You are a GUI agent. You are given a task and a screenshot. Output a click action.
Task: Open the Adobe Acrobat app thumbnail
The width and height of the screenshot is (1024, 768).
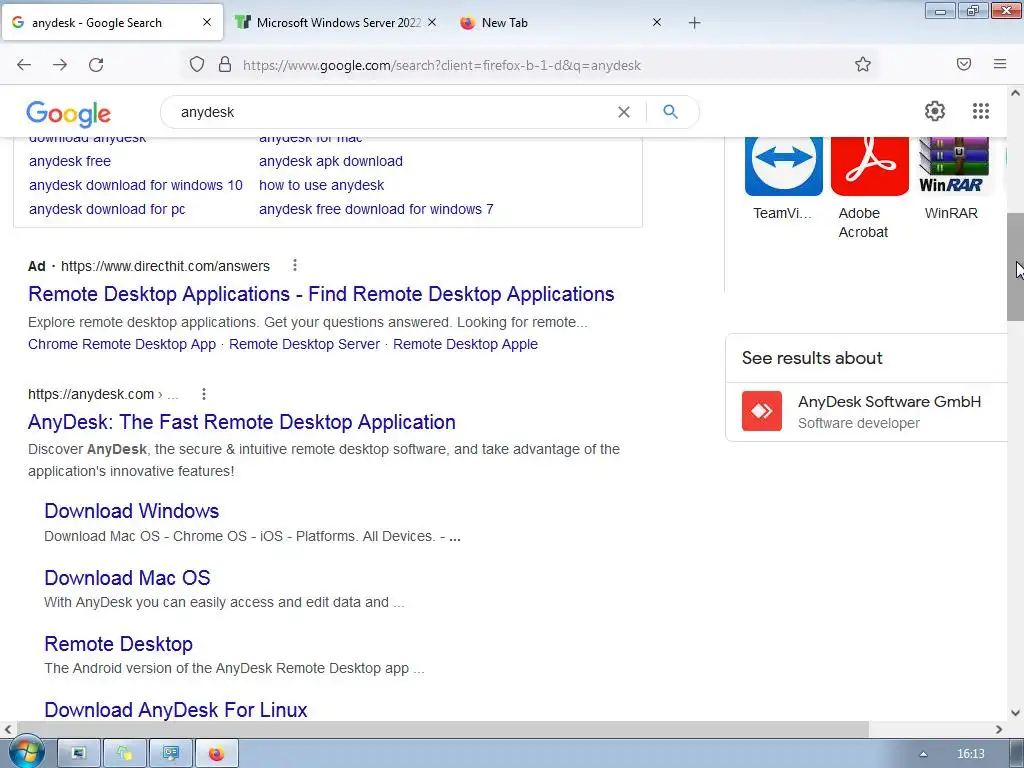869,167
